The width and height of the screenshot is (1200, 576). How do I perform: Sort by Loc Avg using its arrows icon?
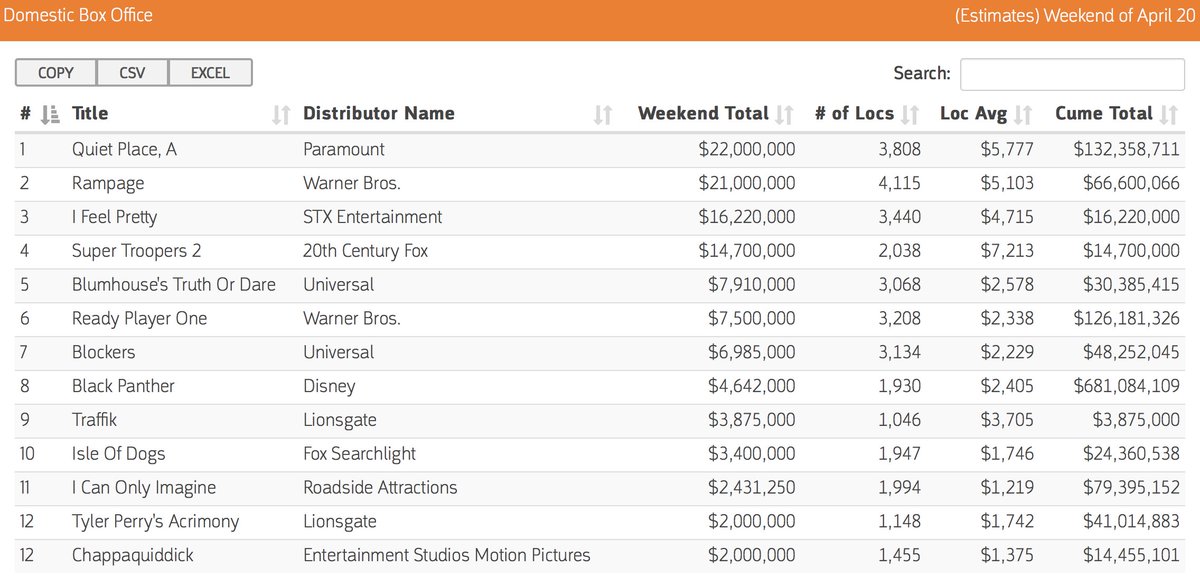[x=1023, y=115]
